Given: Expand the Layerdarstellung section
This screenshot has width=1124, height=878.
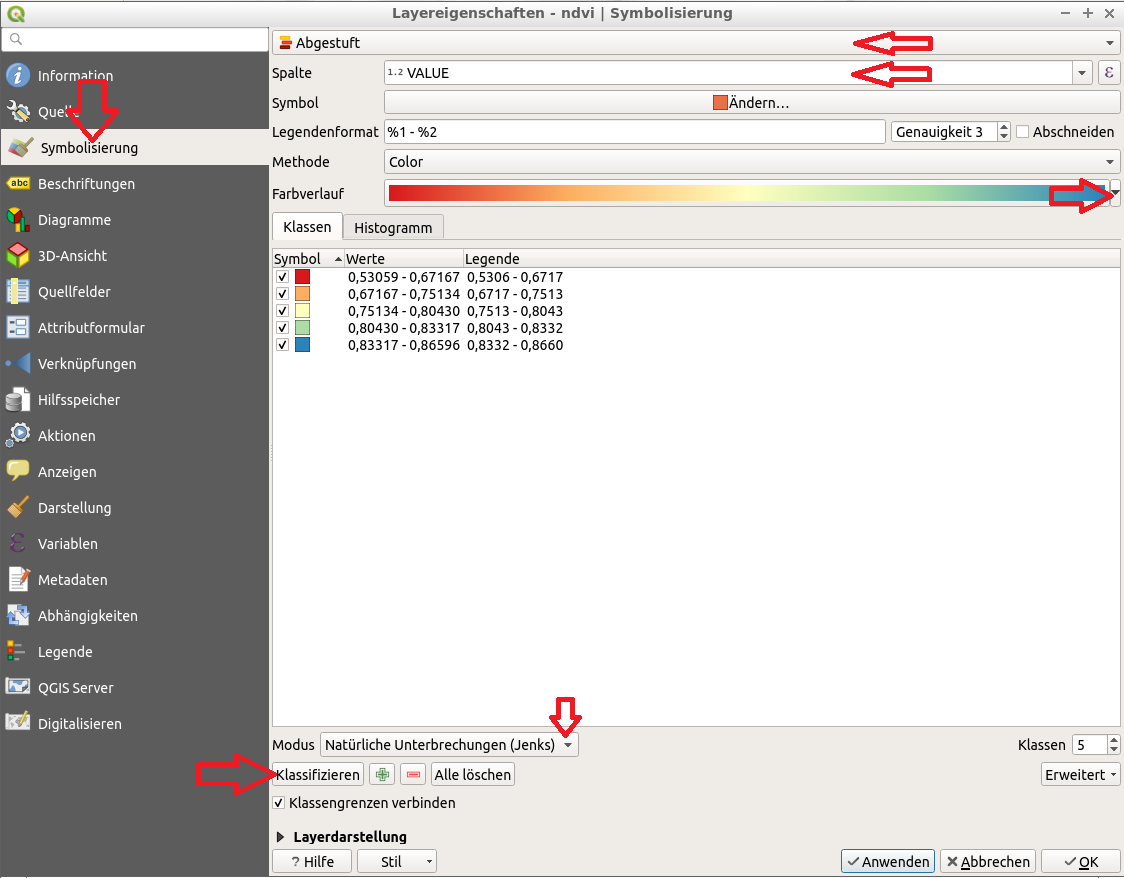Looking at the screenshot, I should coord(280,837).
